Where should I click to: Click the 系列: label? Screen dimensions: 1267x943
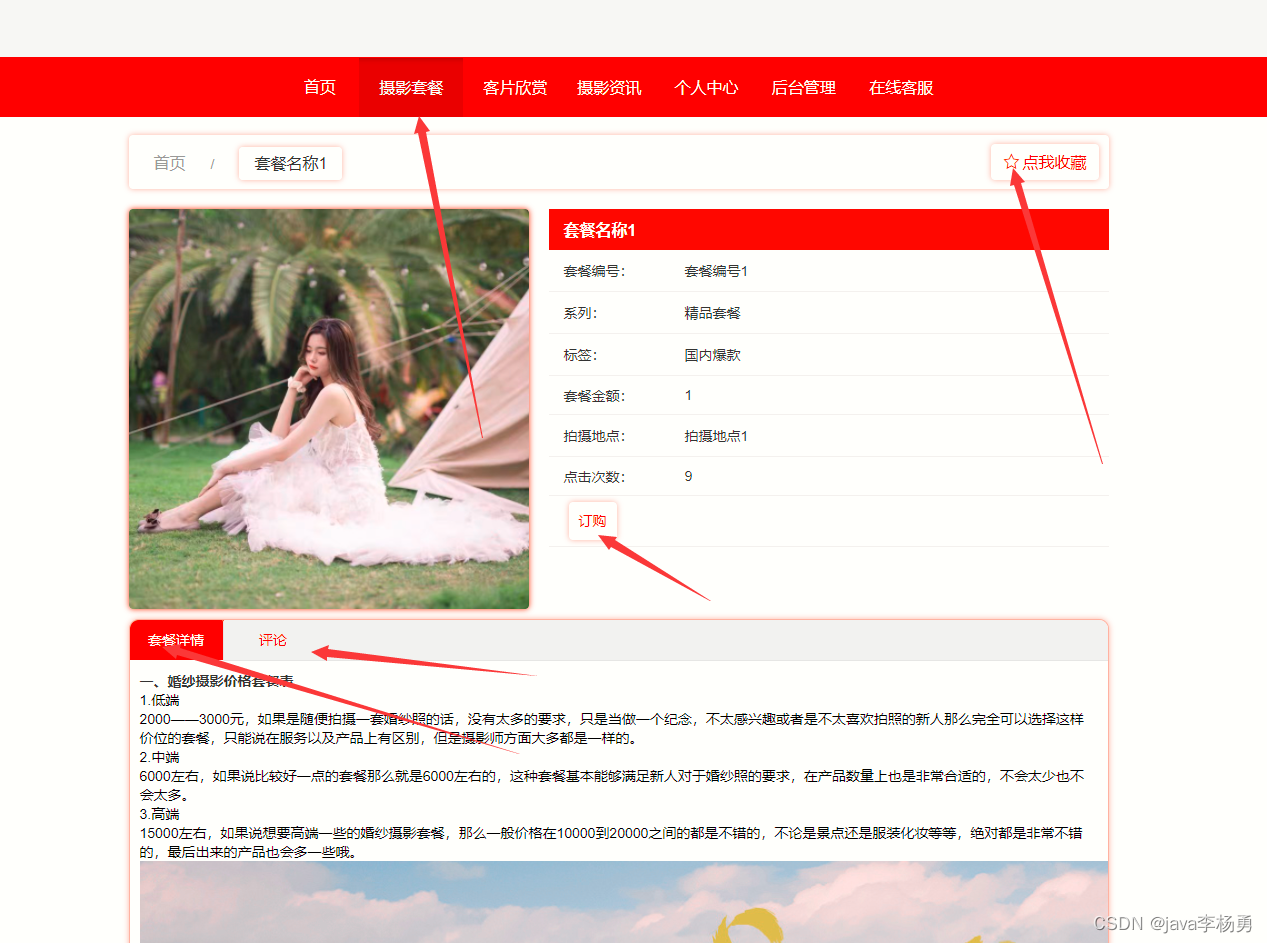point(580,313)
